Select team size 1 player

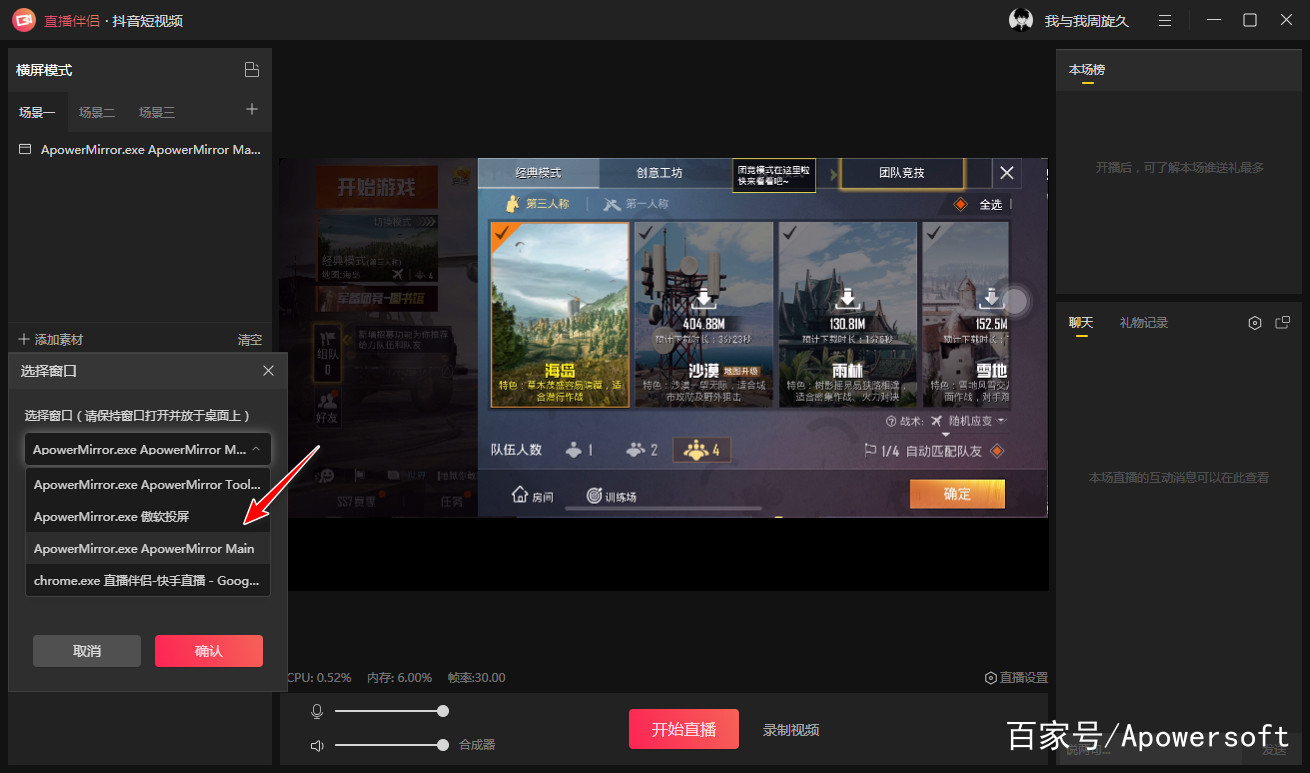pyautogui.click(x=579, y=450)
